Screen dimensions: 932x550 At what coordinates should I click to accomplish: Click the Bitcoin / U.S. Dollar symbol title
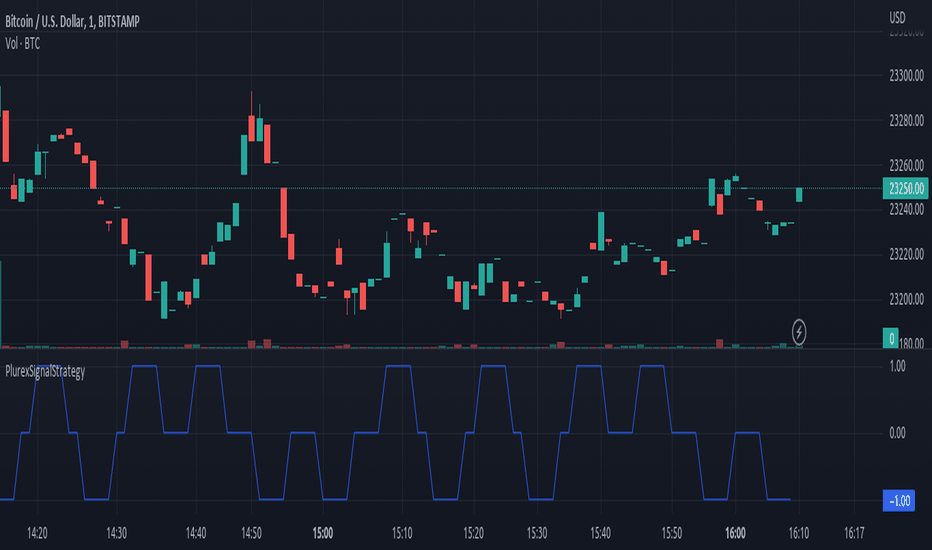(72, 22)
